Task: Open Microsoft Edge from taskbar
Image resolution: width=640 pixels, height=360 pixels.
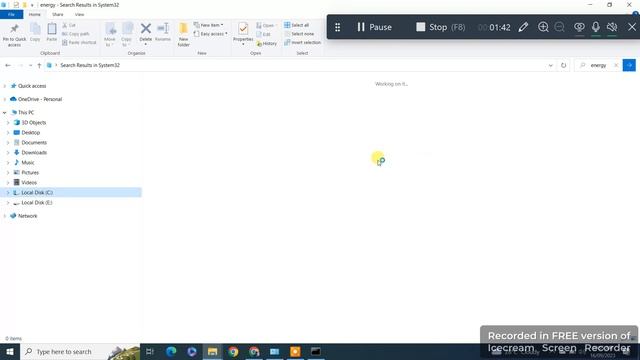Action: point(171,351)
